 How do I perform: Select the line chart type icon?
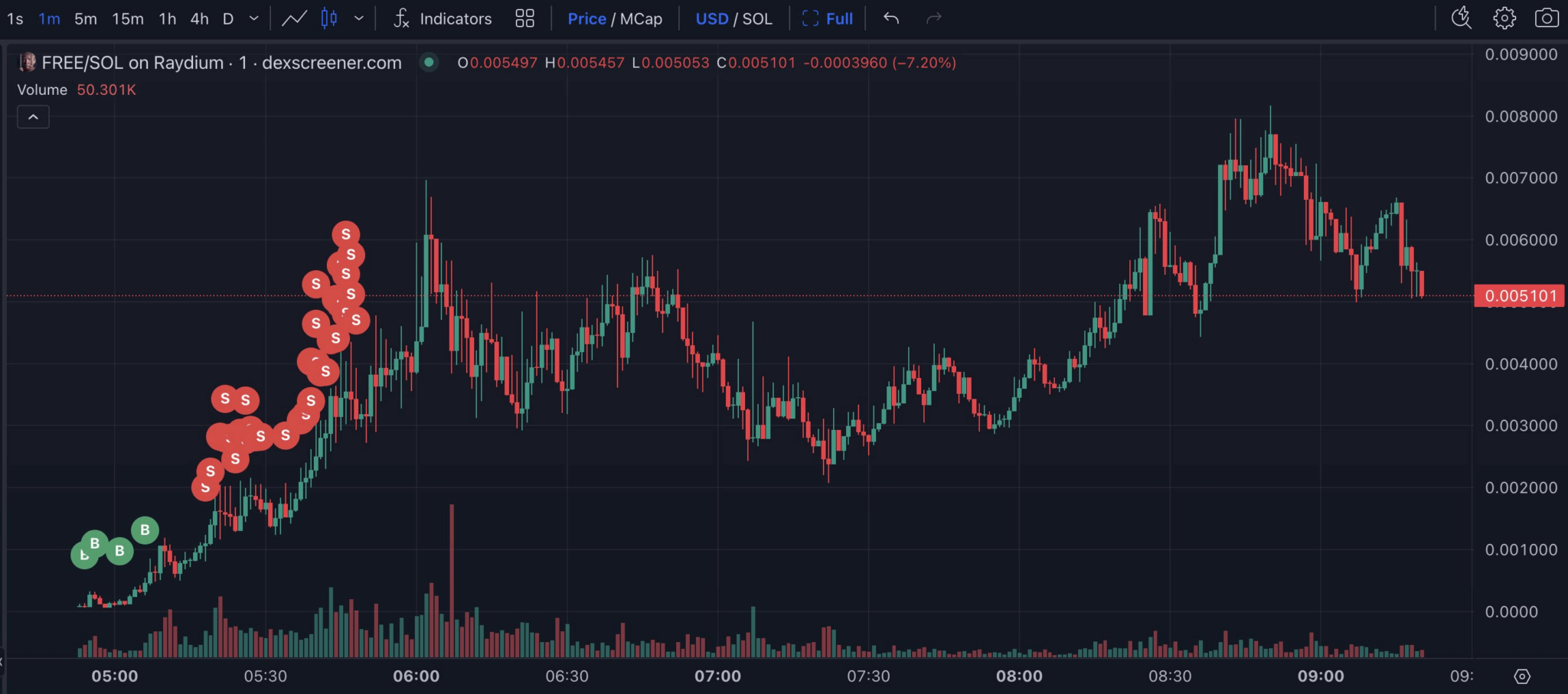pyautogui.click(x=295, y=18)
